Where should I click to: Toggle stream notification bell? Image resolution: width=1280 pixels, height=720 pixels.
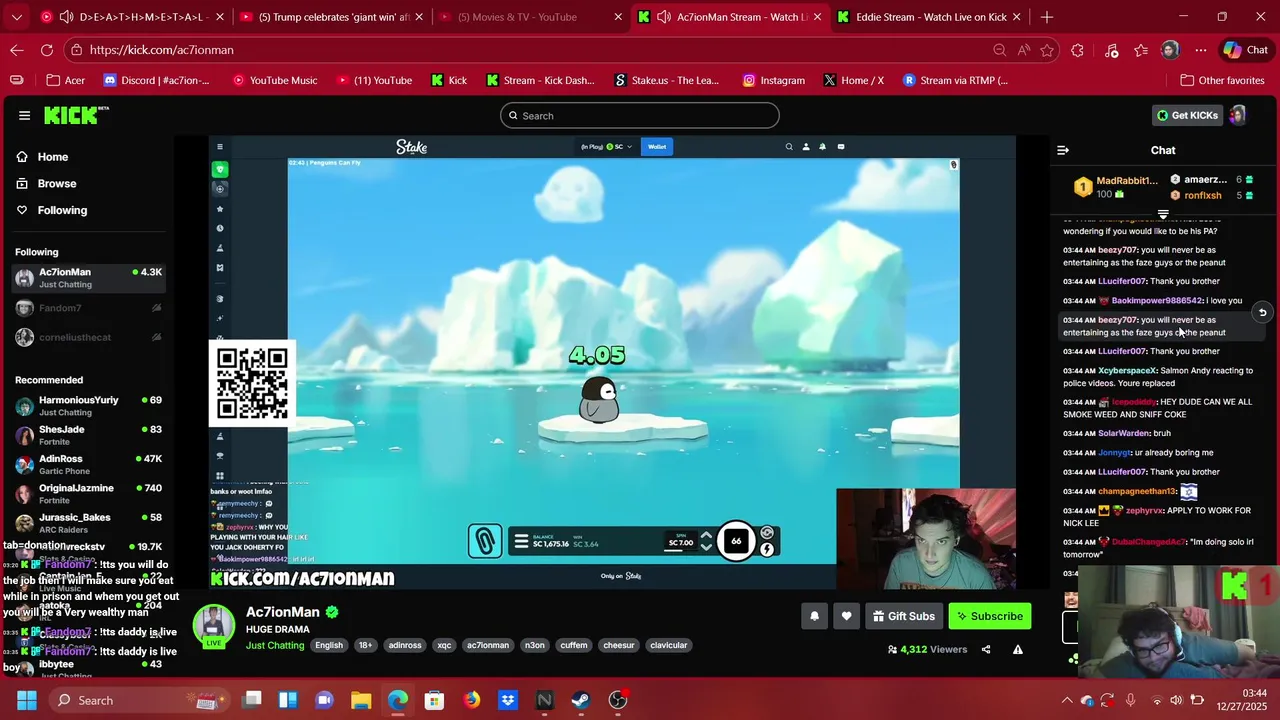(814, 616)
